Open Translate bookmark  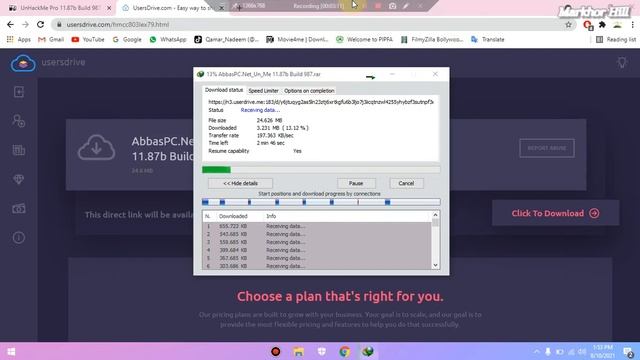coord(488,40)
